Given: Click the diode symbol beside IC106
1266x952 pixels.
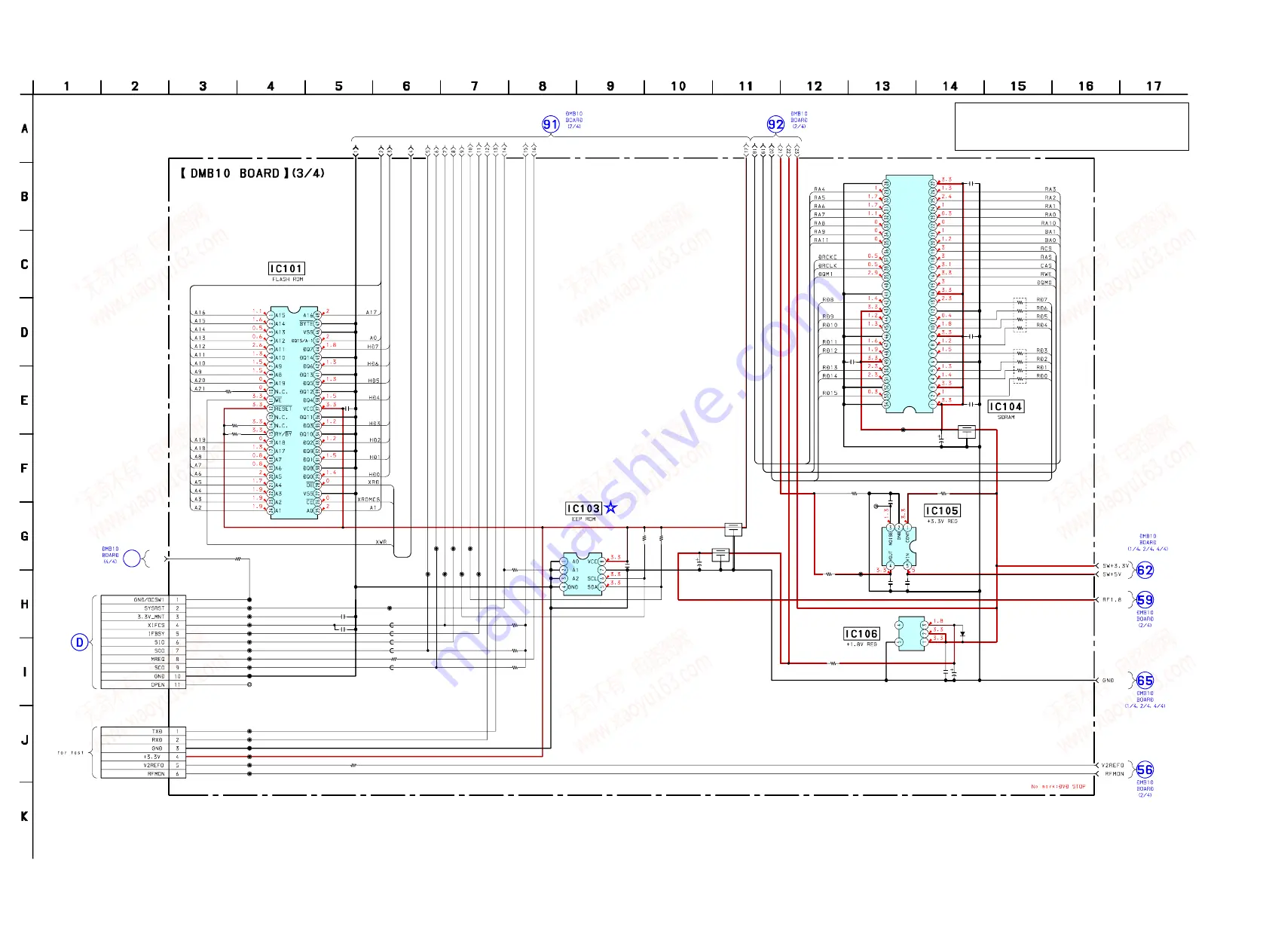Looking at the screenshot, I should click(962, 634).
